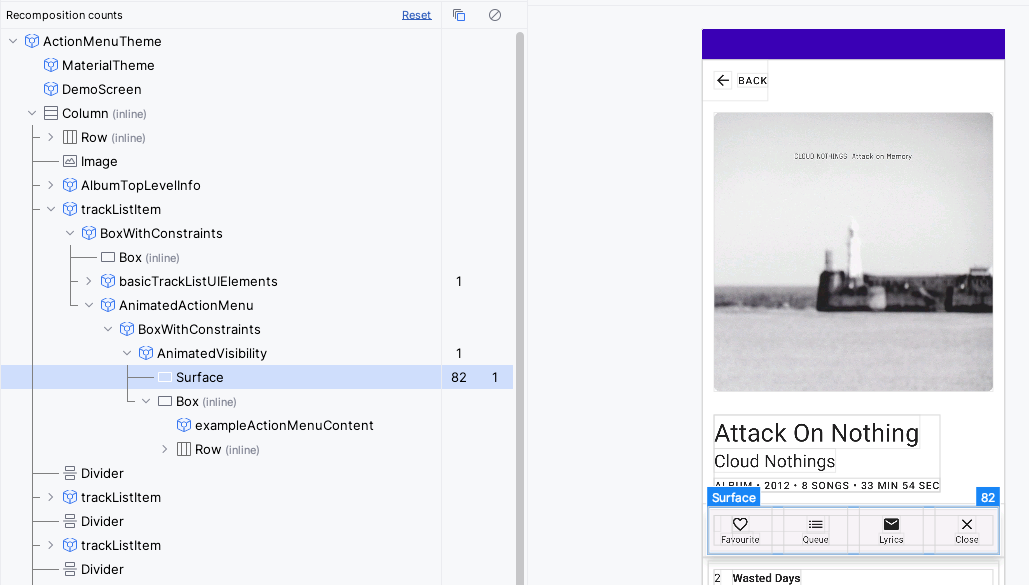Expand the Row (inline) under exampleActionMenuContent
Screen dimensions: 1029x585
coord(165,449)
